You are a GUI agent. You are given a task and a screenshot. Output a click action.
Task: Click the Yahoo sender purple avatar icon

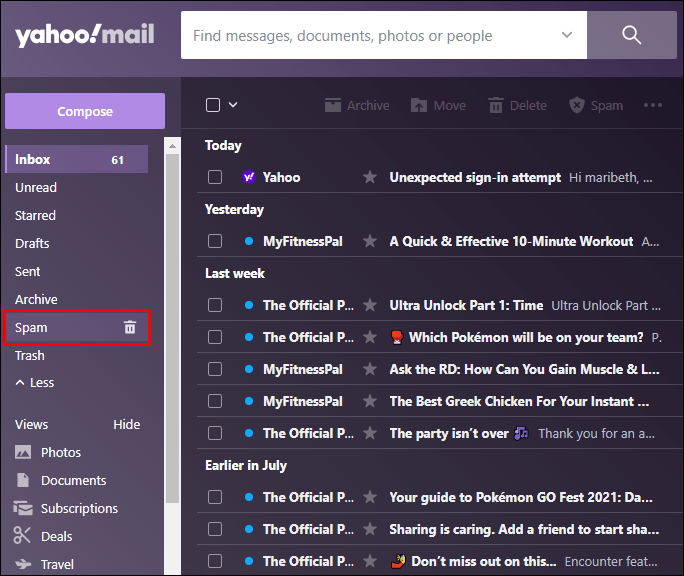[x=249, y=177]
